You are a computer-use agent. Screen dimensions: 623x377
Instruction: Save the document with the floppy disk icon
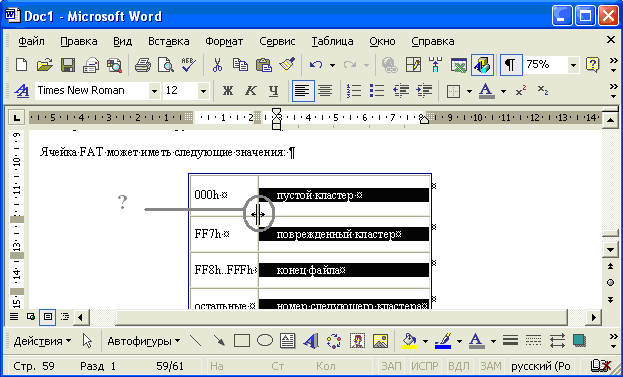pos(68,65)
